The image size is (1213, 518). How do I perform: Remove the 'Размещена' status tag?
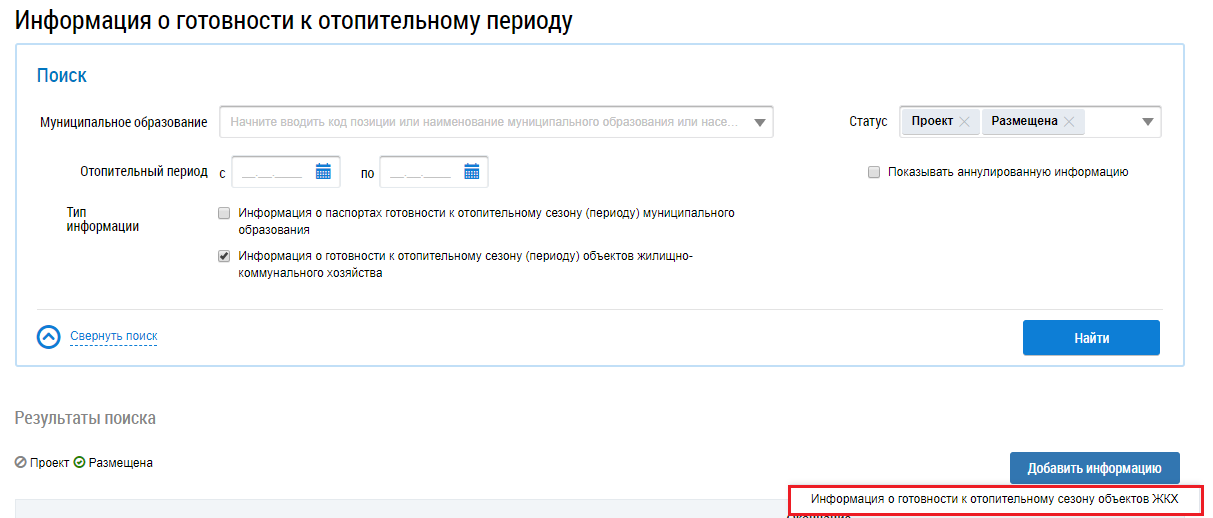[1068, 121]
